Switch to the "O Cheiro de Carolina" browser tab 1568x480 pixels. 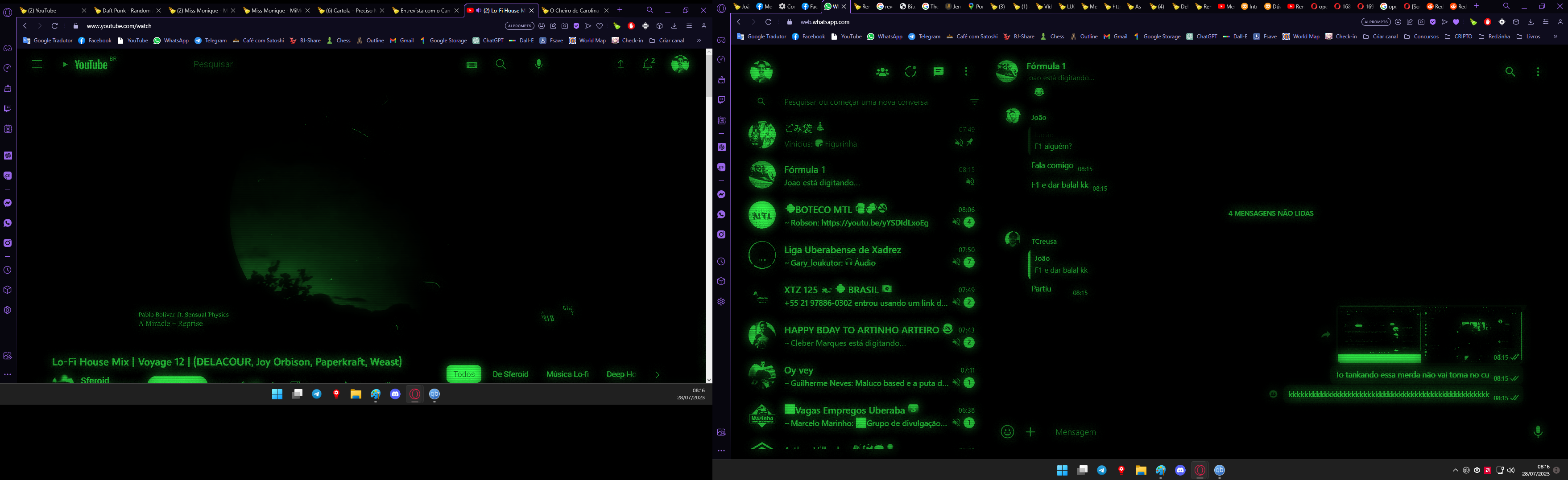click(572, 10)
